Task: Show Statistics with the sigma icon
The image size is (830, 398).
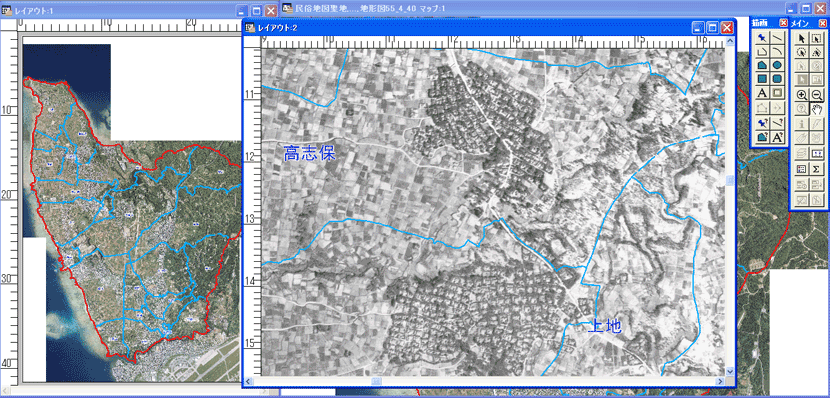Action: pyautogui.click(x=816, y=168)
